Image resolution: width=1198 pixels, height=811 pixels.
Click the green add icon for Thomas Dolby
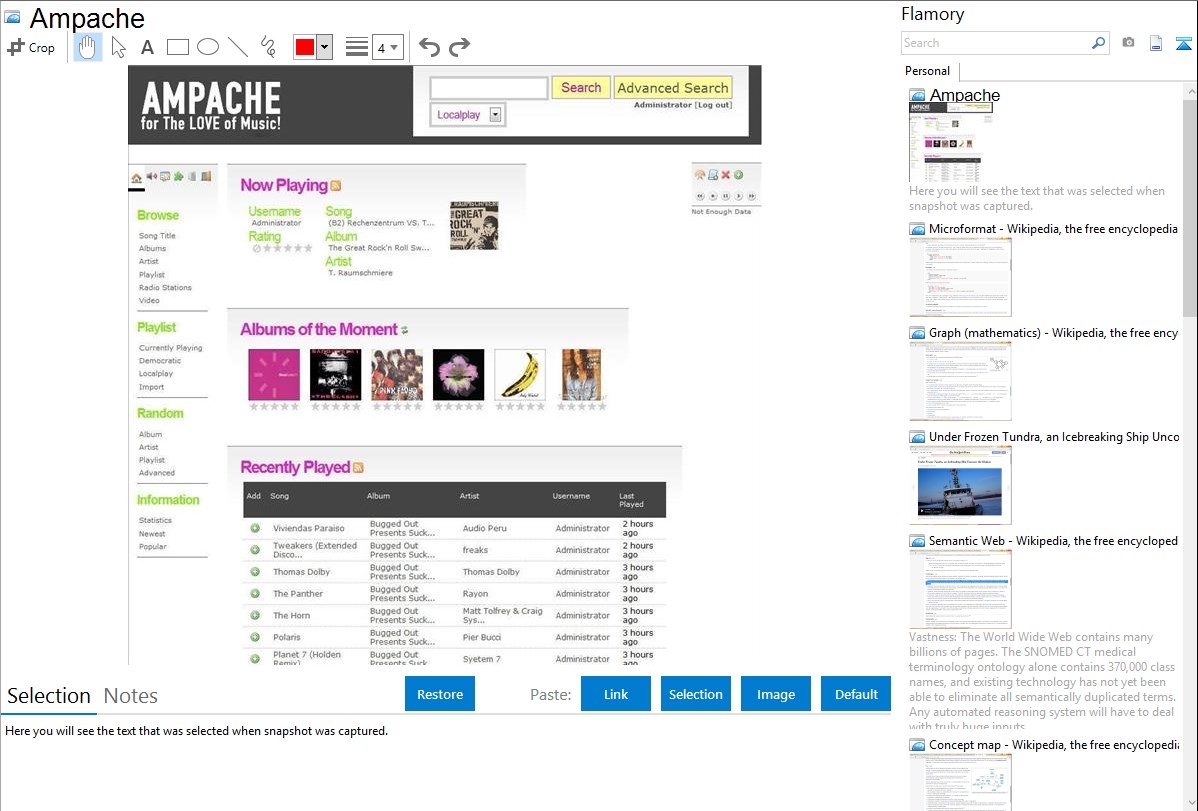pyautogui.click(x=254, y=572)
